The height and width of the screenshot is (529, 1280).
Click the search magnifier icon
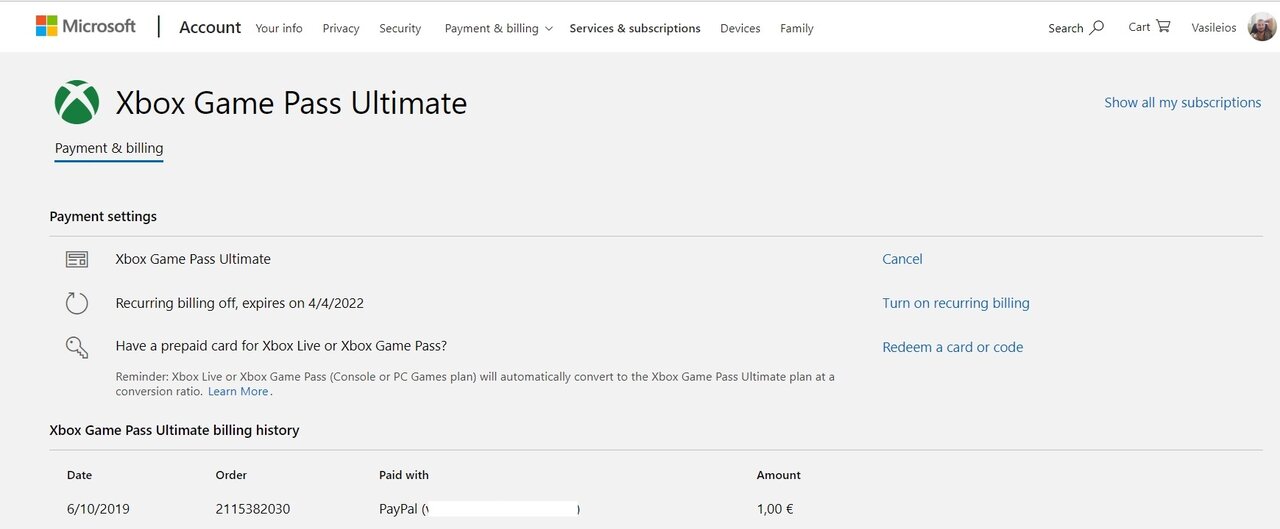point(1097,27)
